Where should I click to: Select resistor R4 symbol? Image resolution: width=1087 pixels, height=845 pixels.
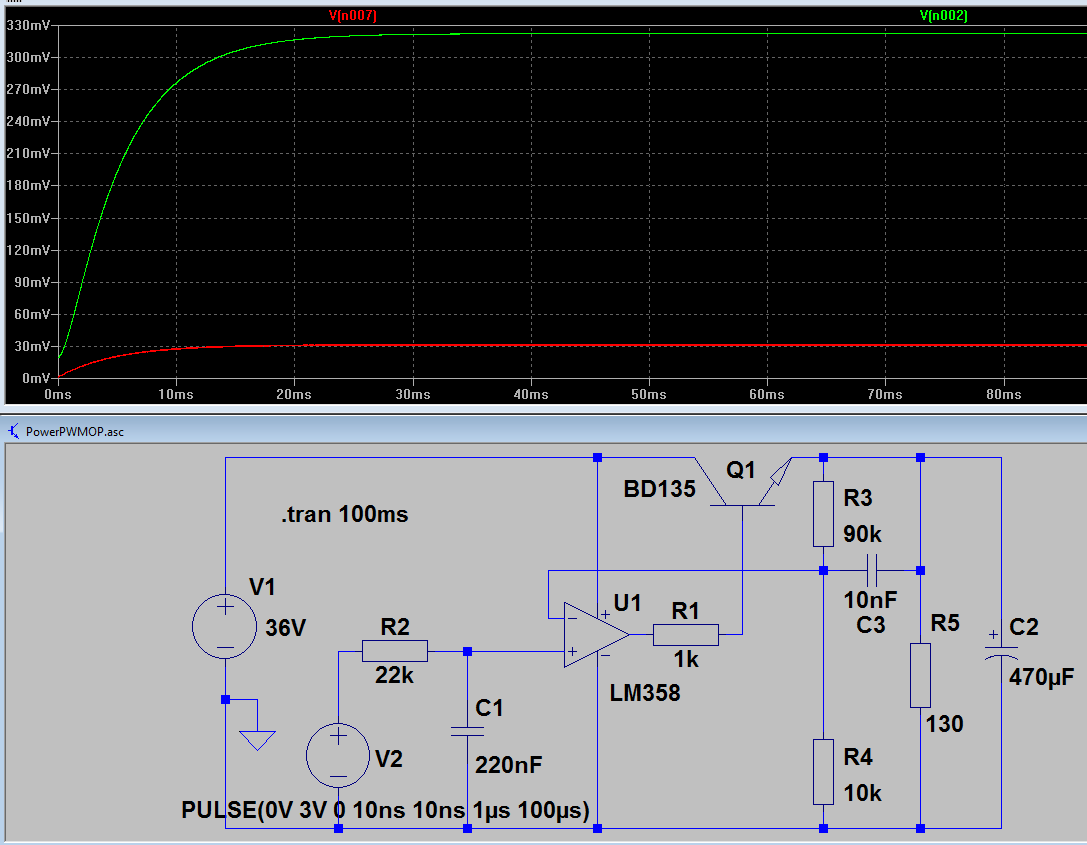823,772
